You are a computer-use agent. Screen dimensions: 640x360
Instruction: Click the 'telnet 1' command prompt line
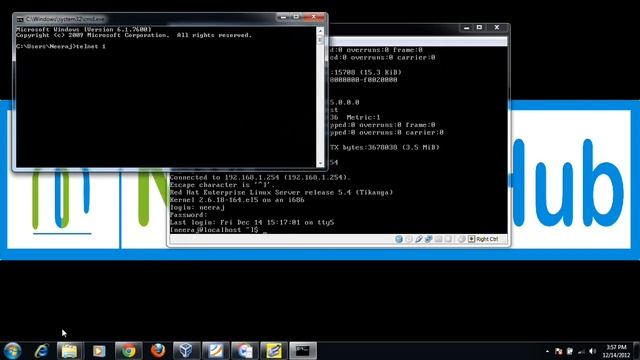61,47
